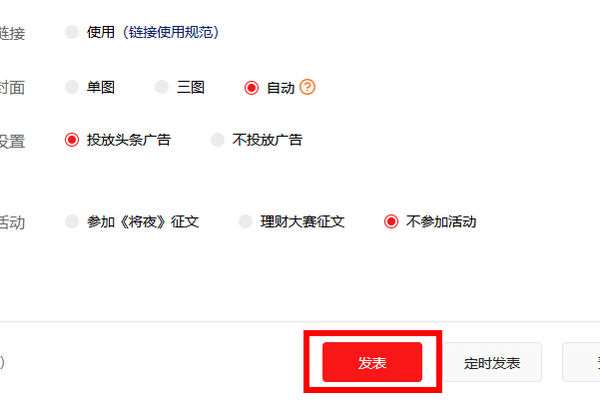
Task: Click the 链接 row label at top
Action: tap(12, 33)
